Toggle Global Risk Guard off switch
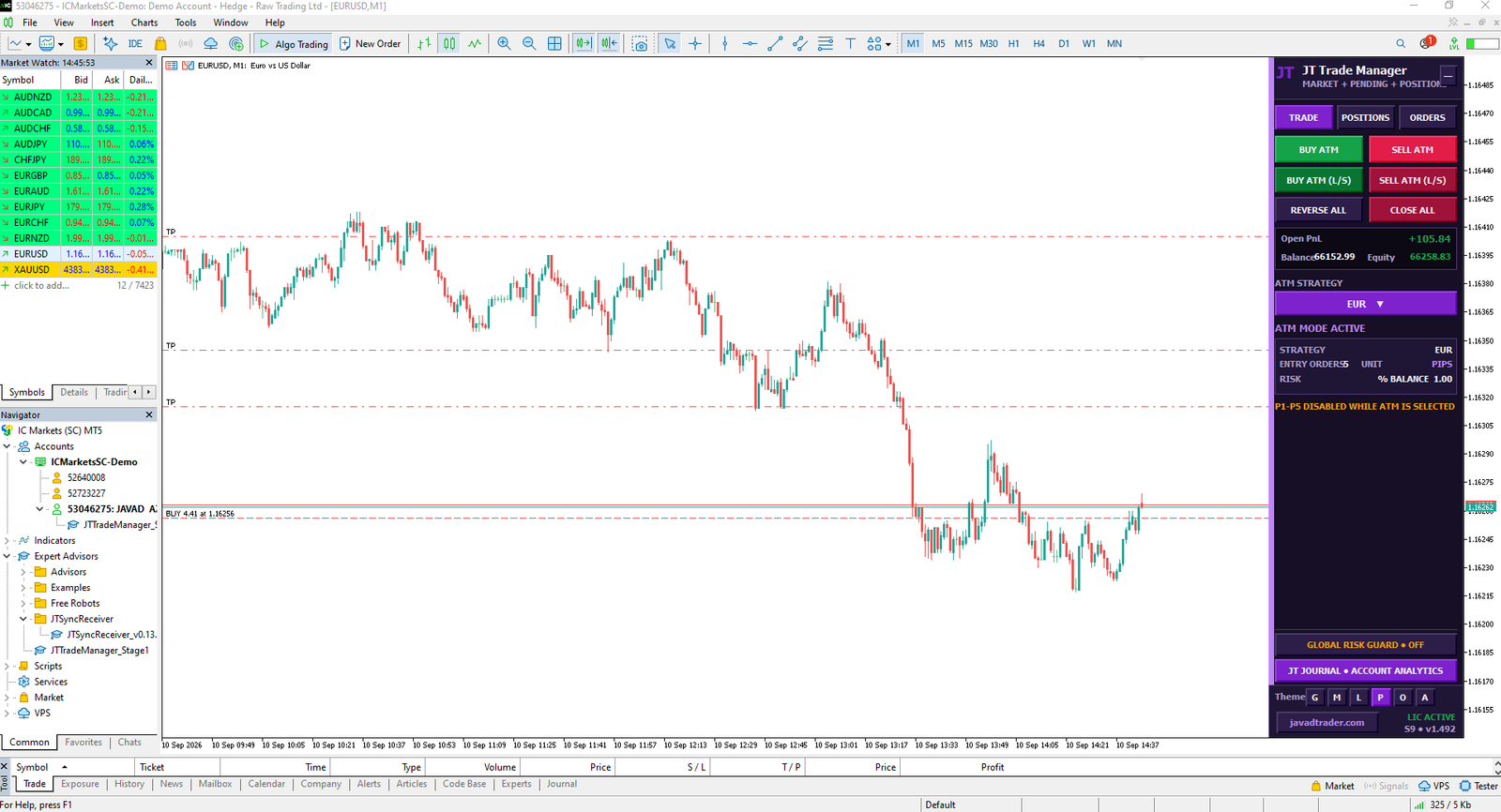This screenshot has width=1501, height=812. tap(1365, 644)
